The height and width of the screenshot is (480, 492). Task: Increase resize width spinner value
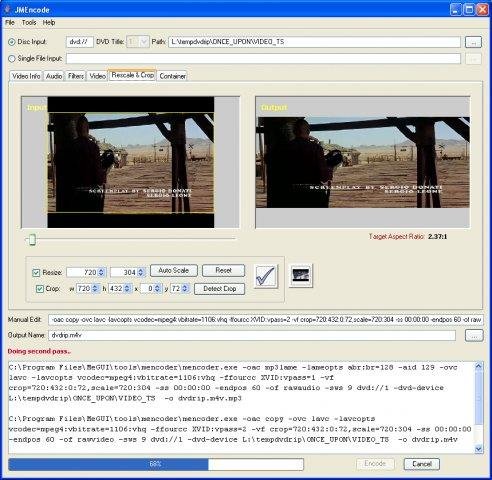(x=102, y=270)
